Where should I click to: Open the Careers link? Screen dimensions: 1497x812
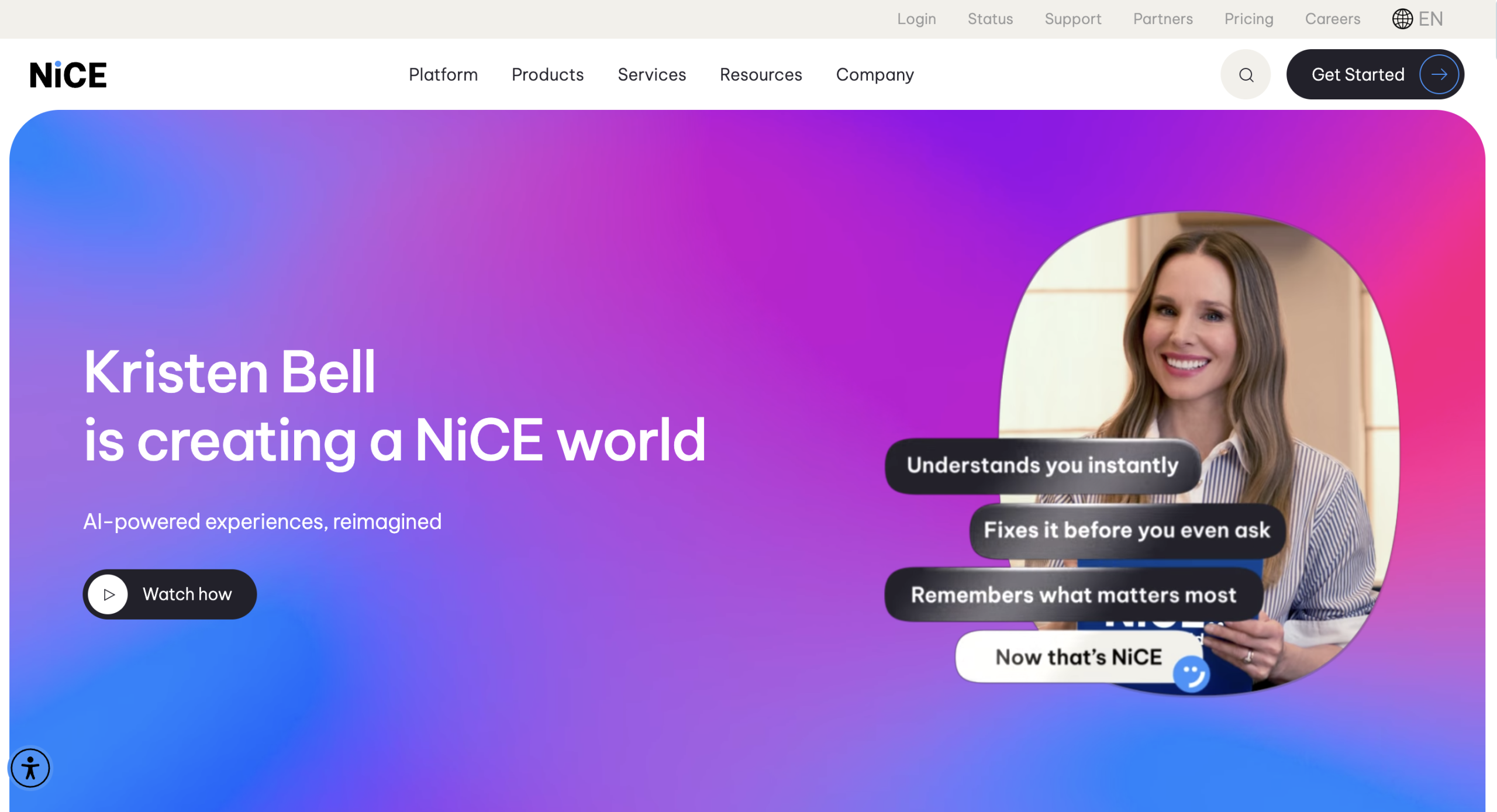[x=1333, y=19]
